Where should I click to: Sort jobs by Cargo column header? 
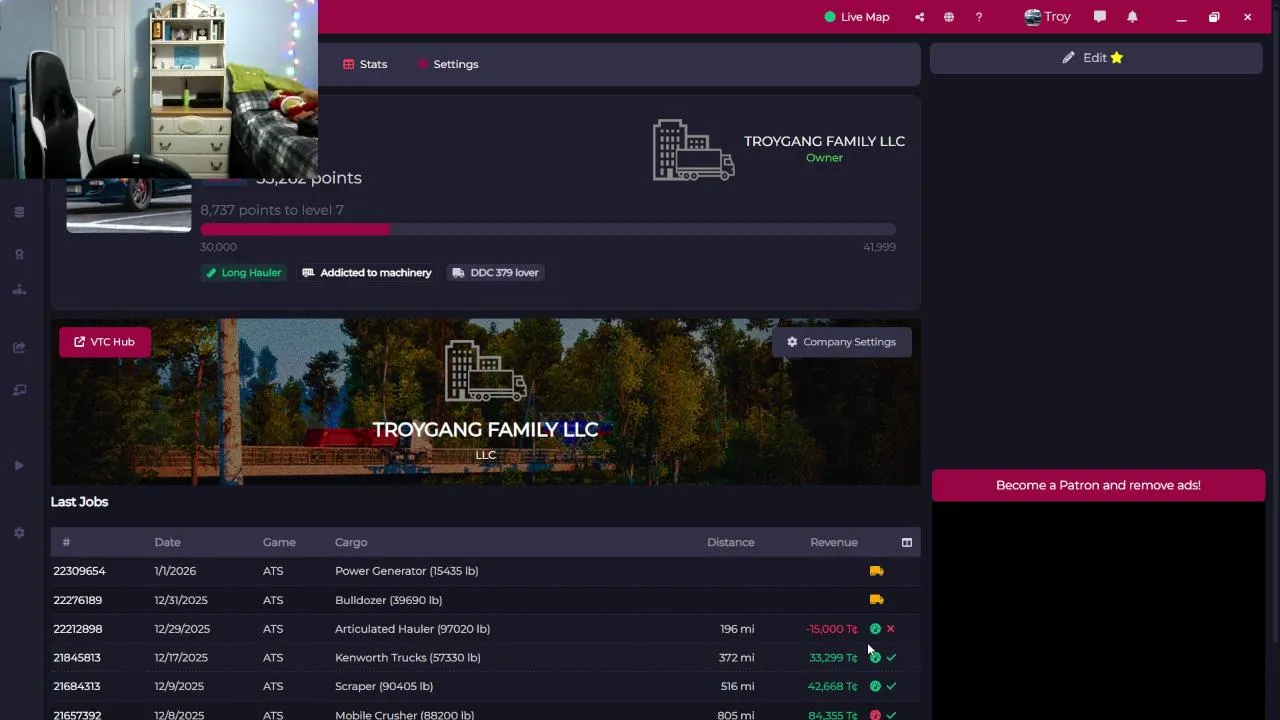351,542
